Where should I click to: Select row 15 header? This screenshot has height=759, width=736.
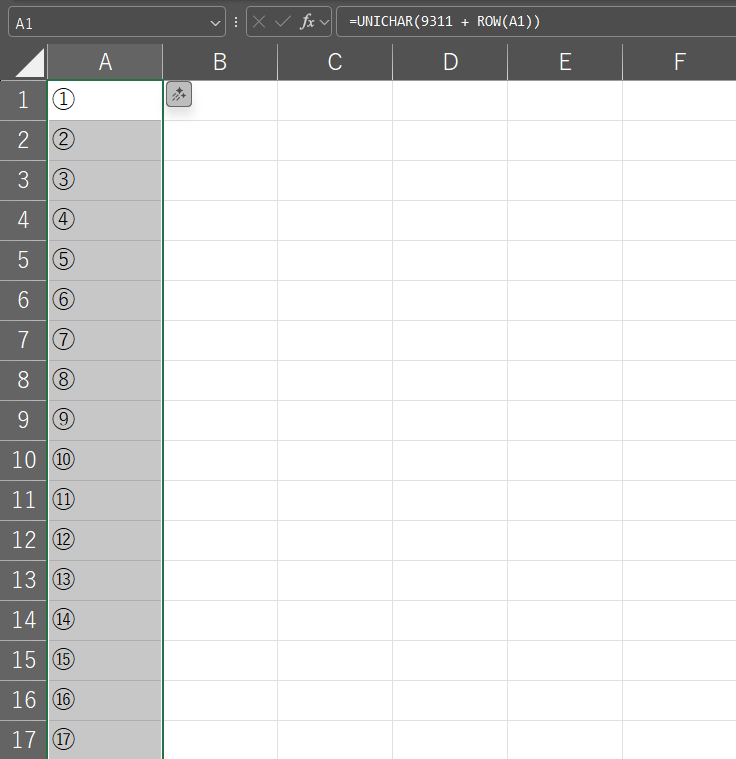pyautogui.click(x=23, y=660)
